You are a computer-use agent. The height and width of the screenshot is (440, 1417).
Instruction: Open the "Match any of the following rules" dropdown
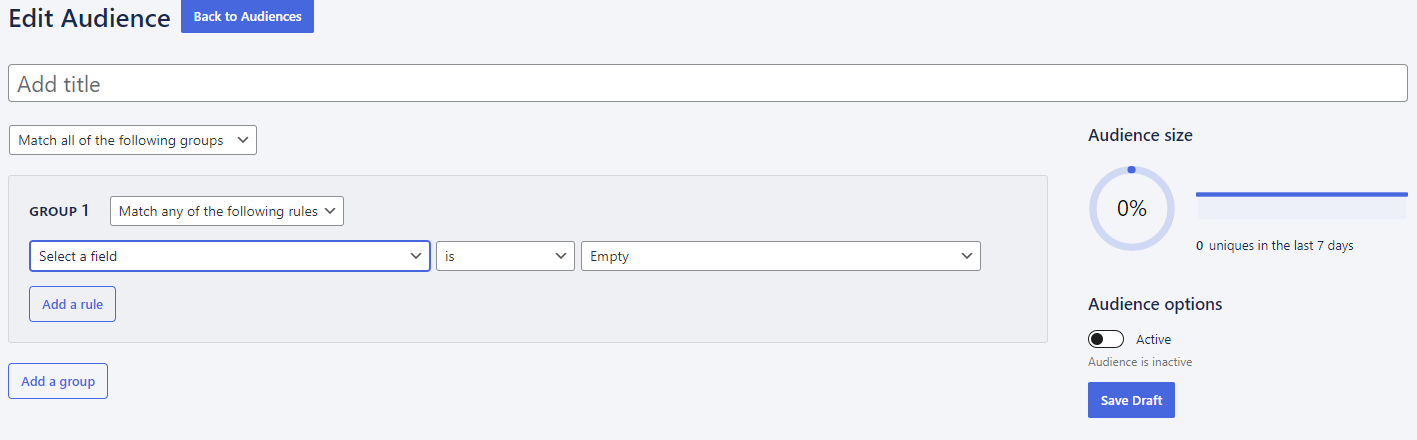click(x=227, y=211)
